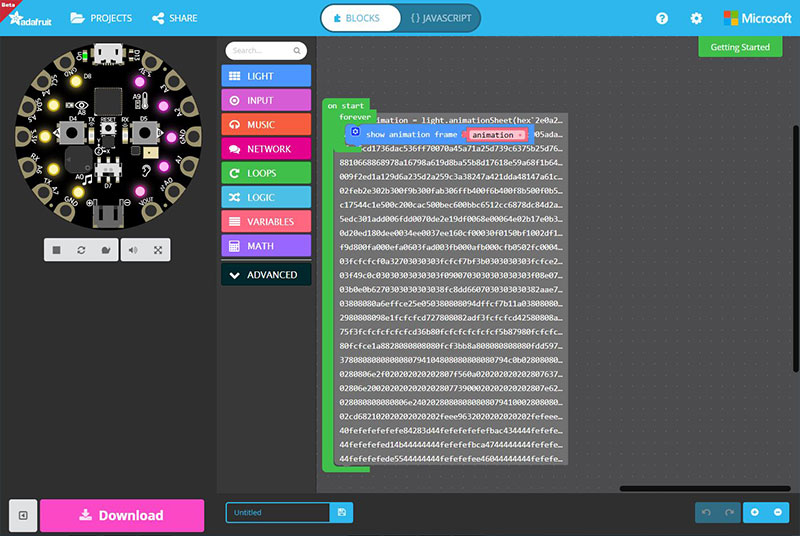Viewport: 800px width, 536px height.
Task: Open the animation variable dropdown
Action: click(x=520, y=134)
